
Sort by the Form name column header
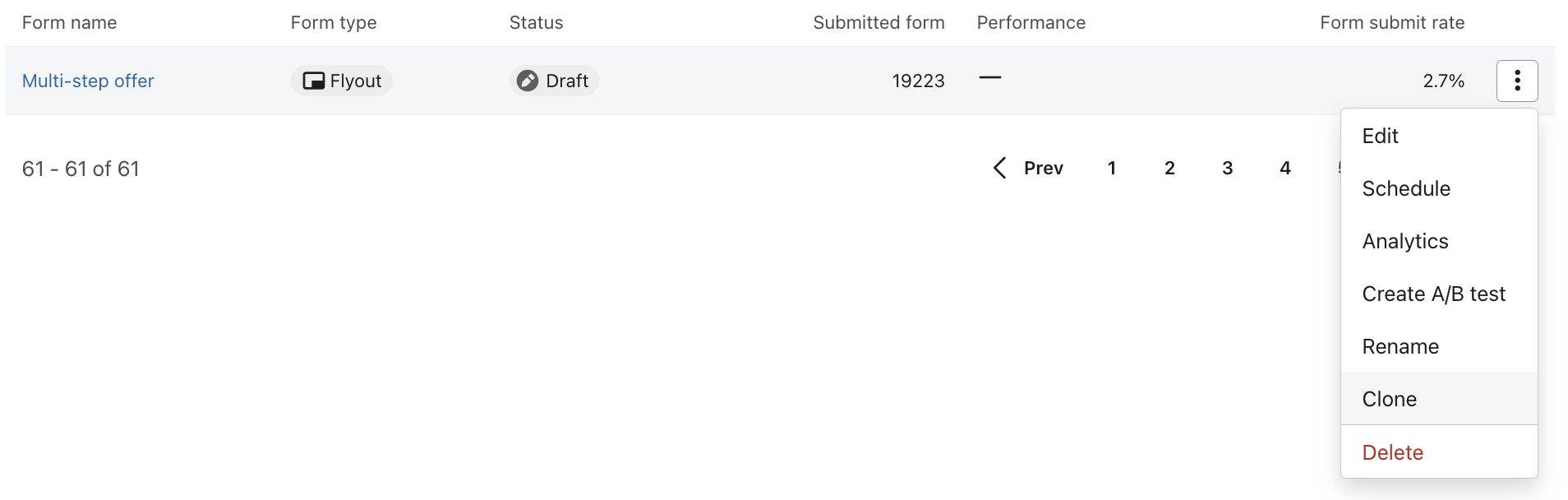(70, 22)
